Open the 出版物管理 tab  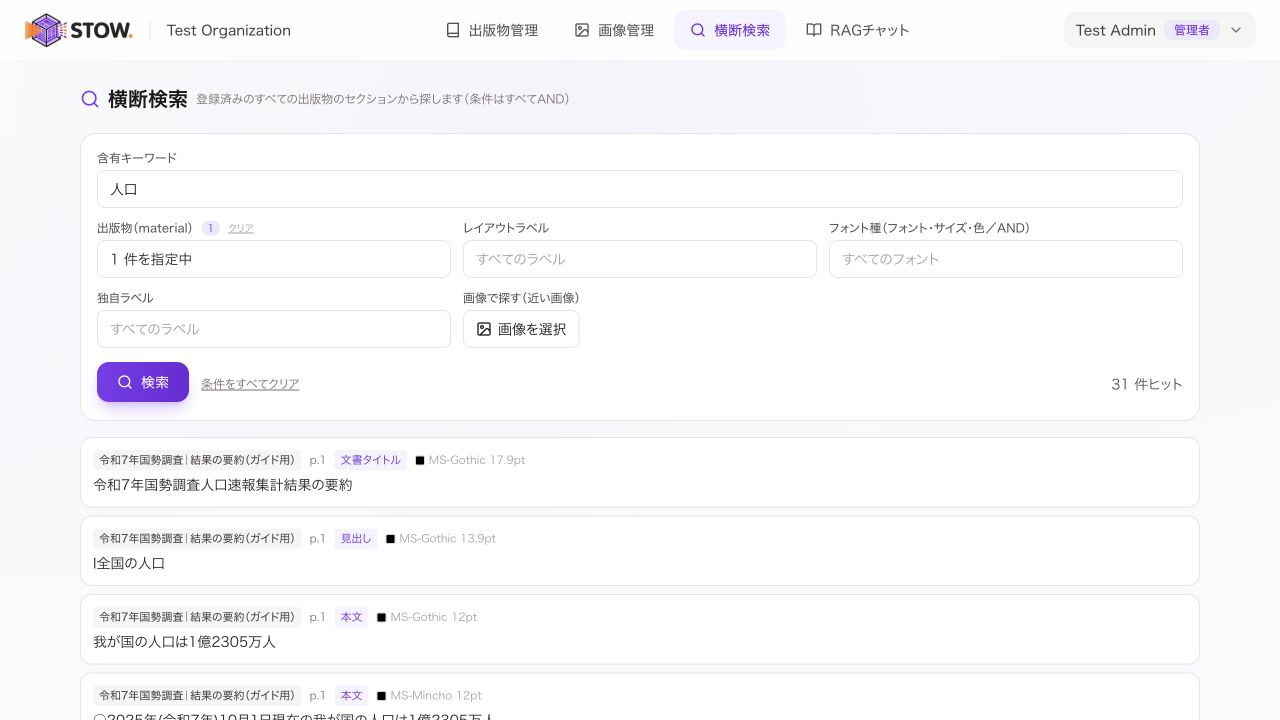492,30
